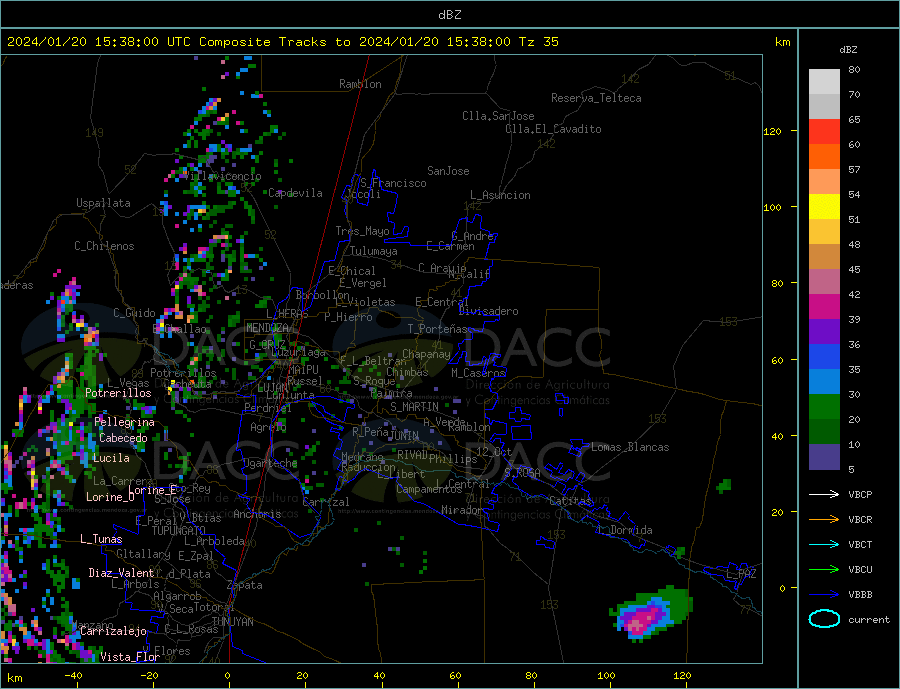Screen dimensions: 900x689
Task: Click the Zapata label
Action: (245, 585)
